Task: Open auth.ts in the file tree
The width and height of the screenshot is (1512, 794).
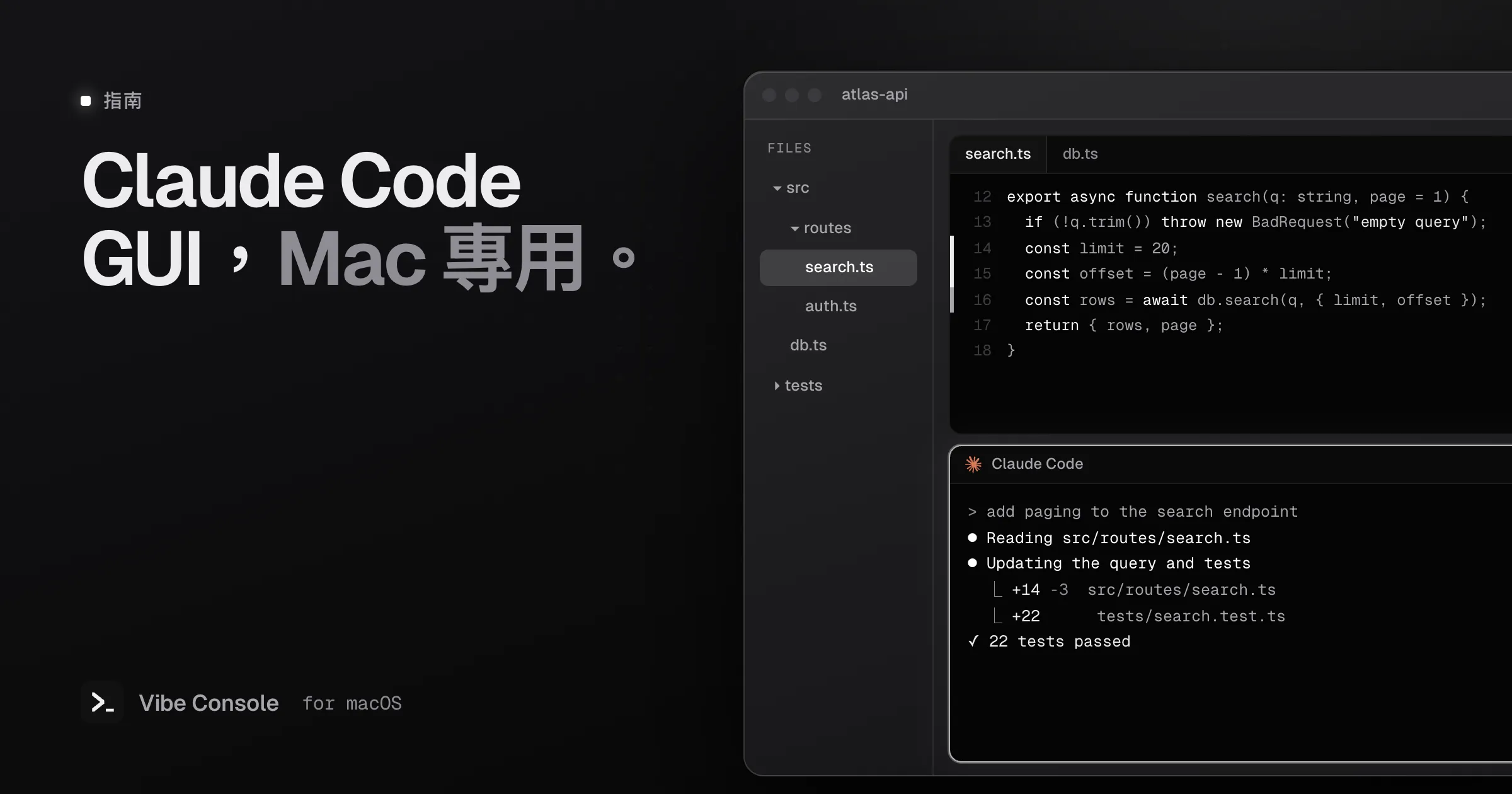Action: click(x=830, y=306)
